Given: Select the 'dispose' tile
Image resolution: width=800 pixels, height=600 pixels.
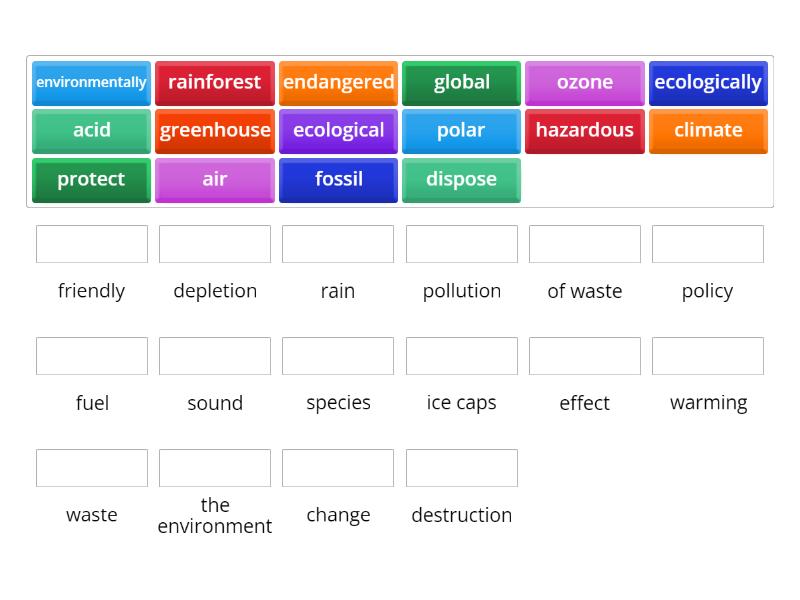Looking at the screenshot, I should point(461,180).
